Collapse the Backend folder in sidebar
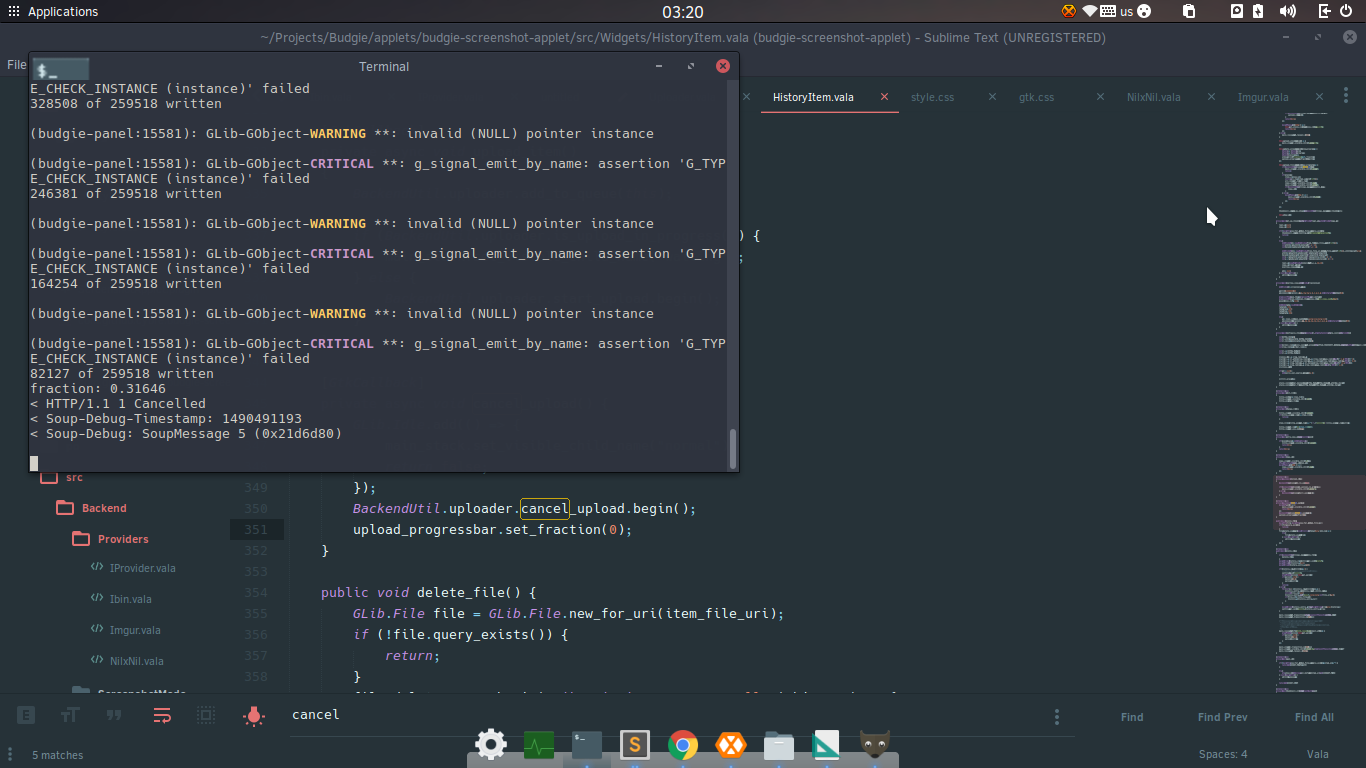 tap(91, 508)
